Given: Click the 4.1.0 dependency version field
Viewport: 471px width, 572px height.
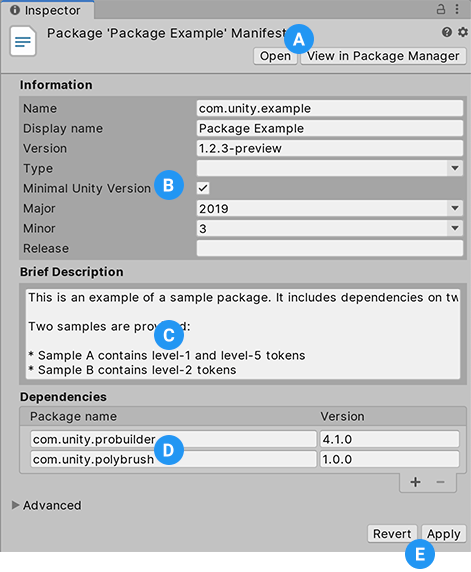Looking at the screenshot, I should [x=390, y=439].
